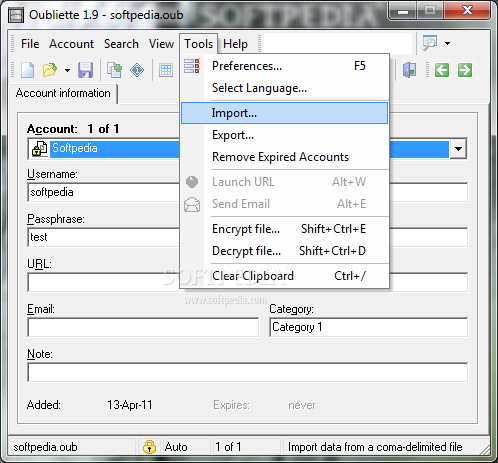Click the blue diamond info icon

[x=137, y=70]
